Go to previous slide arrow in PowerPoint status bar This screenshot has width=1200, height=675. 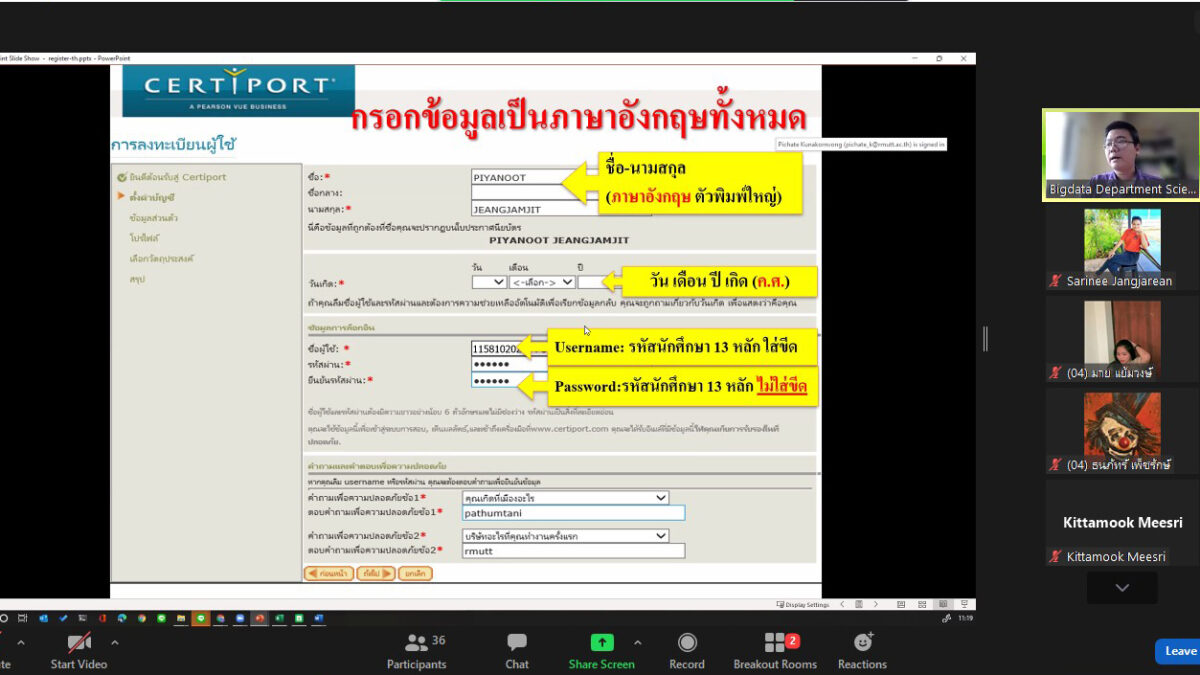843,604
